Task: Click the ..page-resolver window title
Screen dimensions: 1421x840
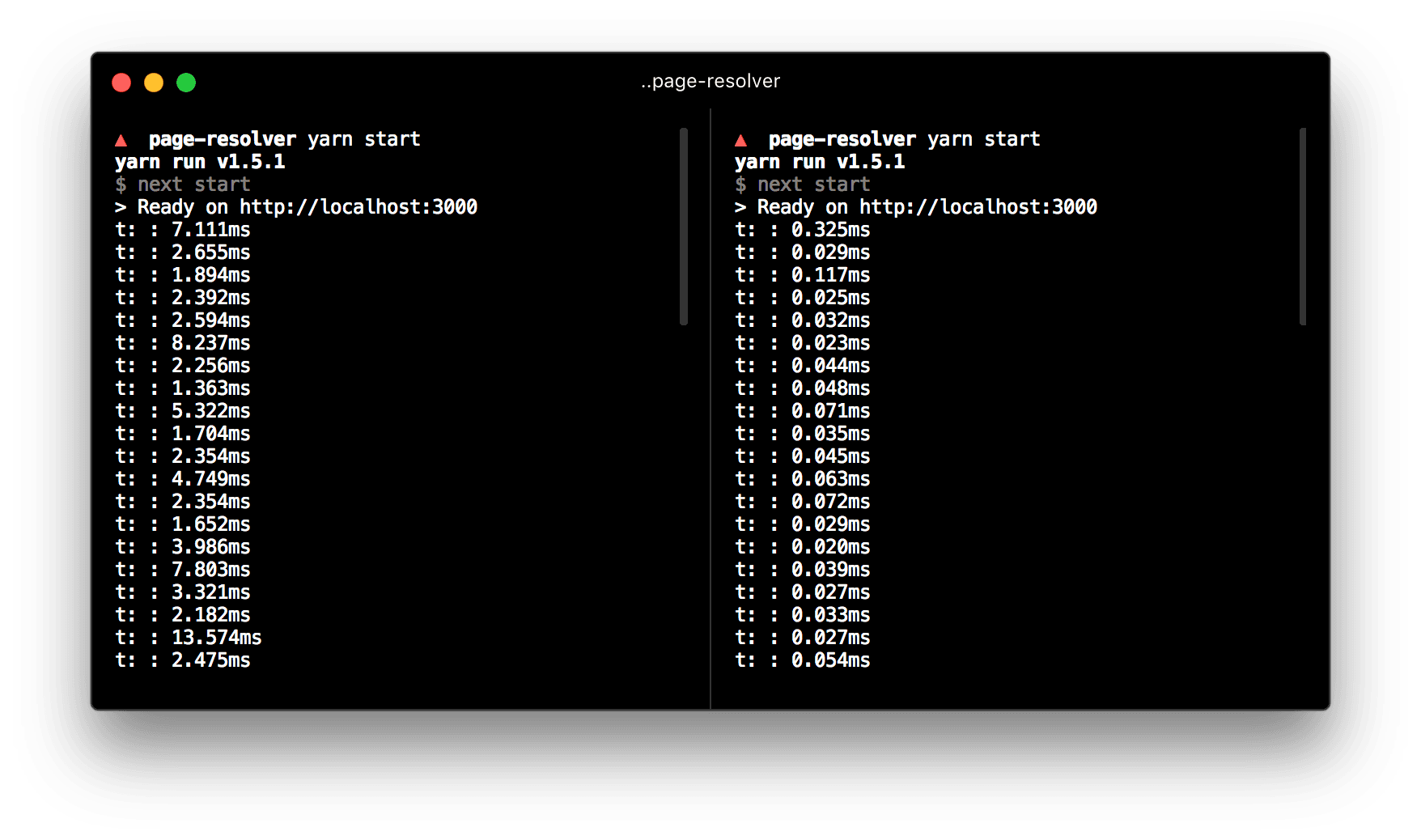Action: click(x=710, y=81)
